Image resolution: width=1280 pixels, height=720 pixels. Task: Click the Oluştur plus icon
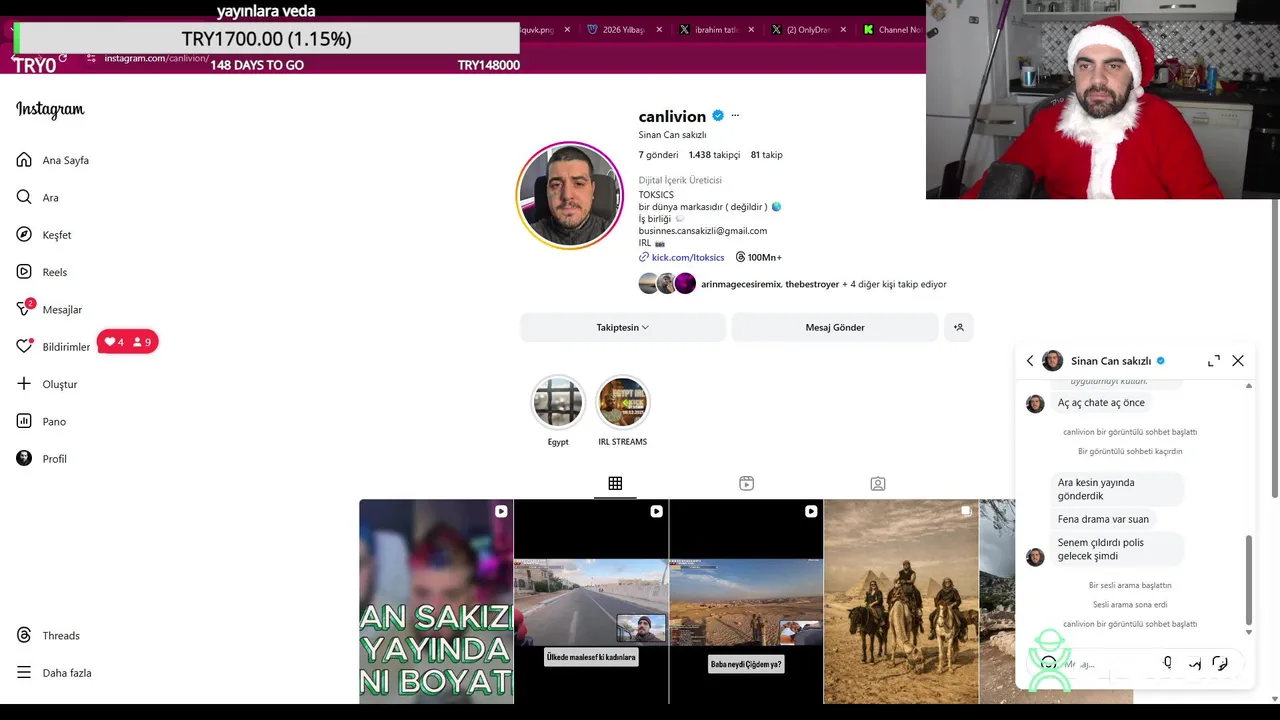point(24,383)
